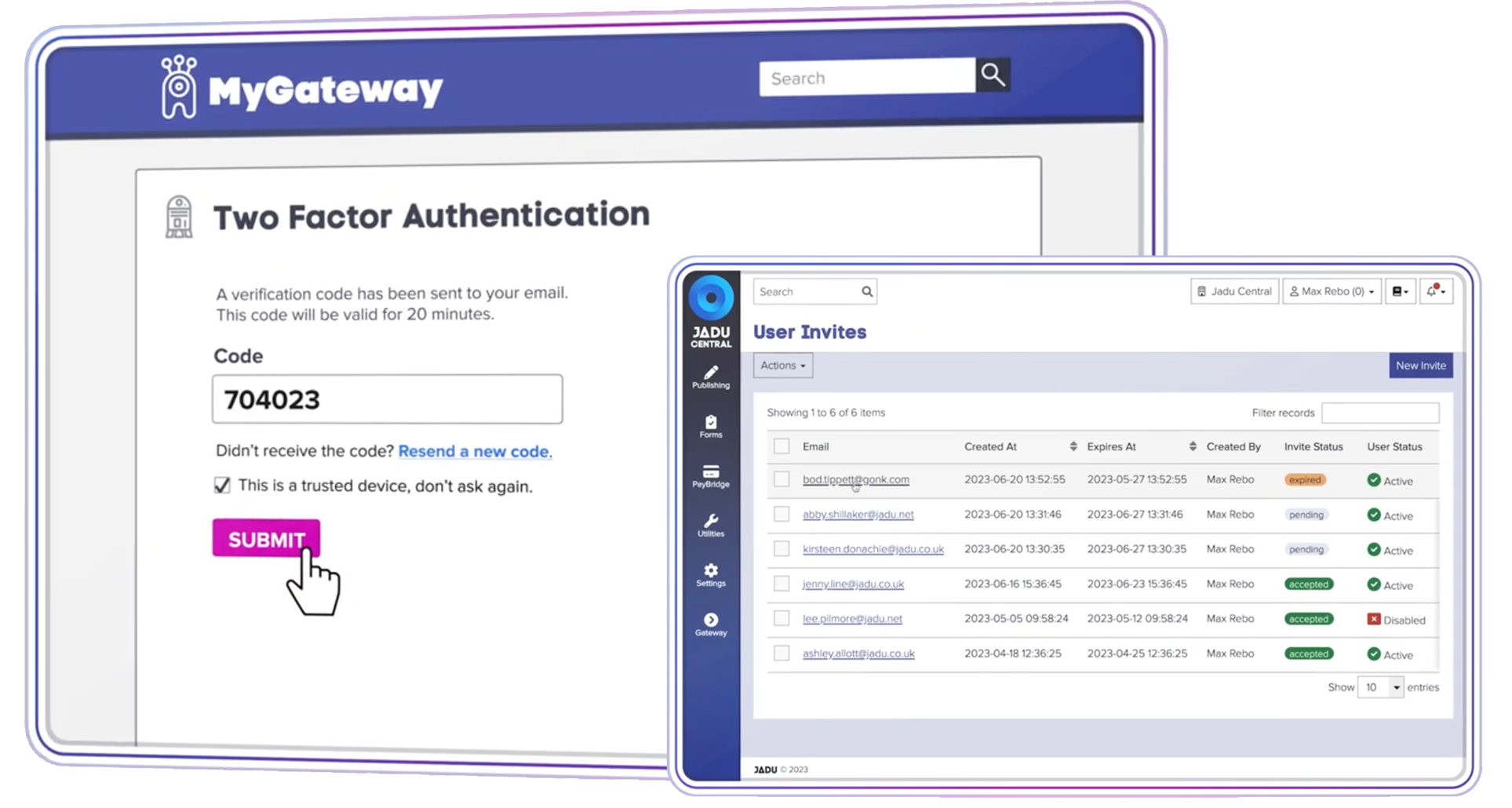The image size is (1512, 808).
Task: Expand the Actions dropdown
Action: pyautogui.click(x=782, y=366)
